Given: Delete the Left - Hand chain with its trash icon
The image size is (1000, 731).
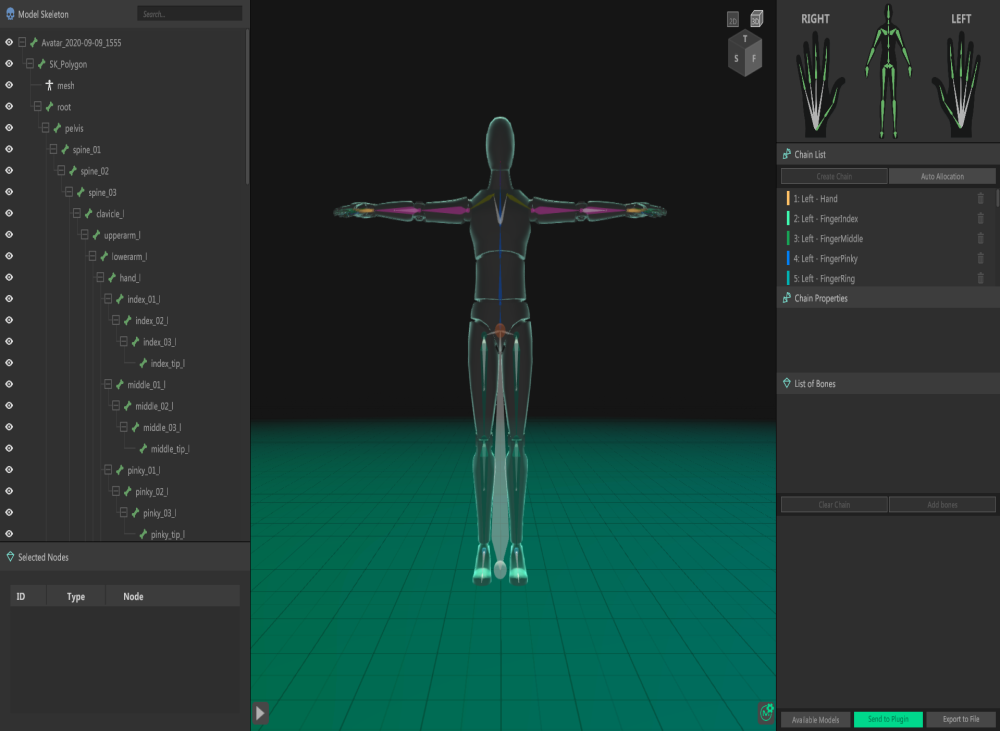Looking at the screenshot, I should pos(980,199).
